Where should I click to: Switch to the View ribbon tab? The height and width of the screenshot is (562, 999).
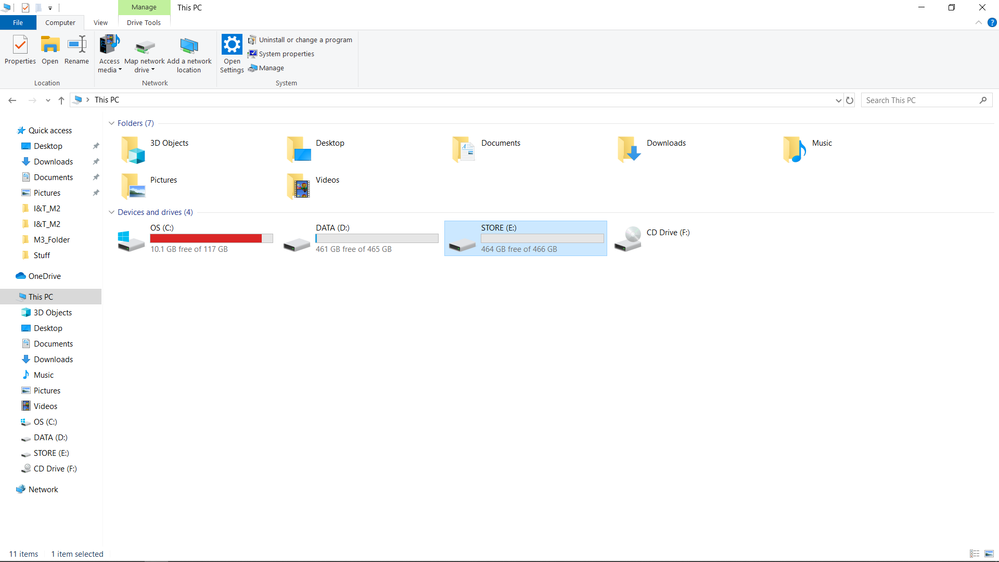point(101,22)
